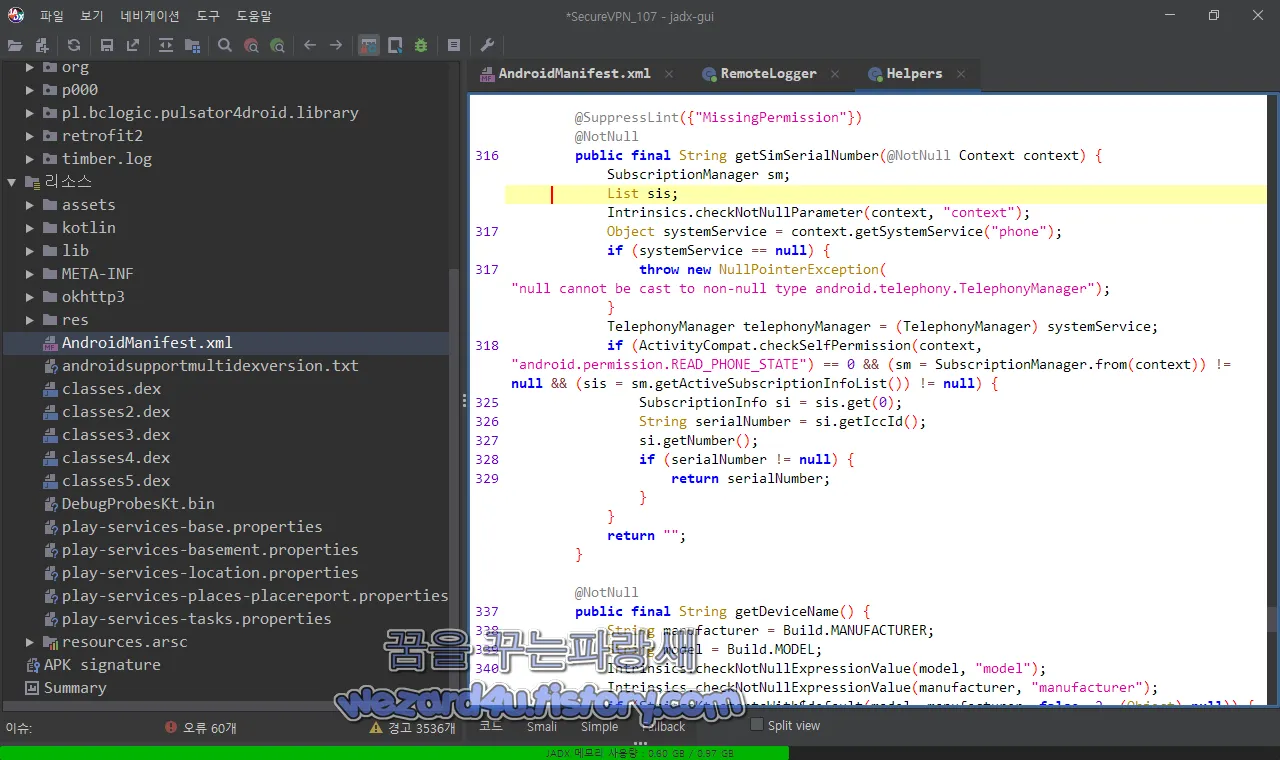Expand the p000 package node
This screenshot has height=760, width=1280.
(x=30, y=90)
